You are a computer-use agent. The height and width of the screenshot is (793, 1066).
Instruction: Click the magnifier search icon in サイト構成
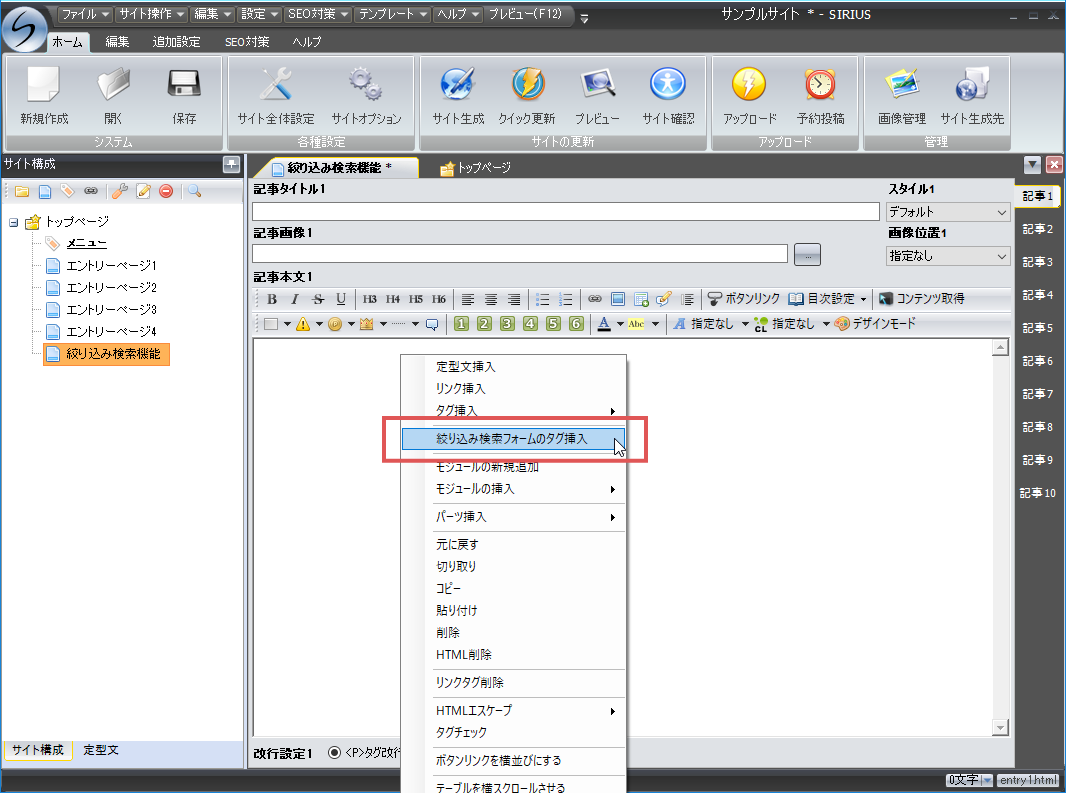pyautogui.click(x=194, y=191)
